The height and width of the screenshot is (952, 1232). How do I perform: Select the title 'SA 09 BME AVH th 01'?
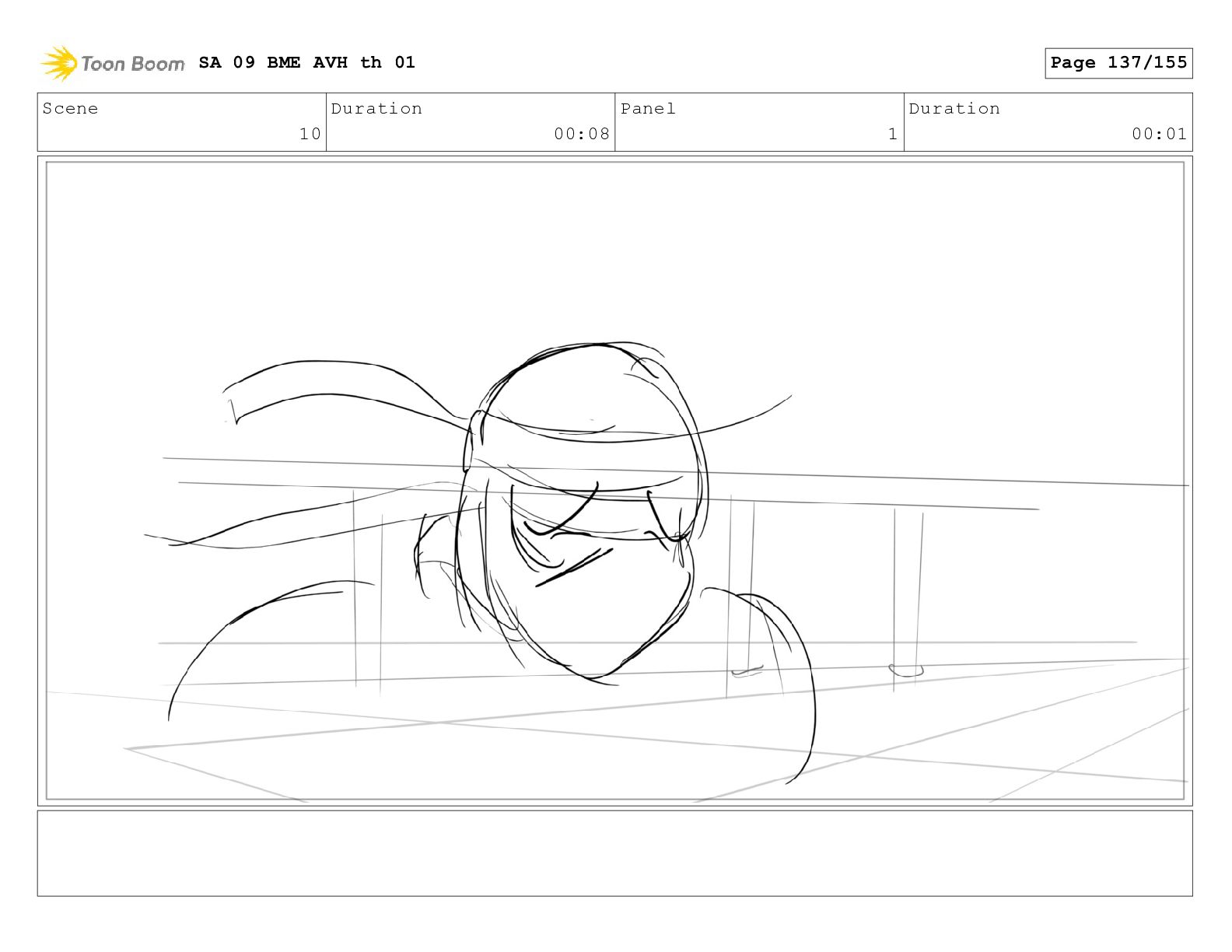point(307,62)
